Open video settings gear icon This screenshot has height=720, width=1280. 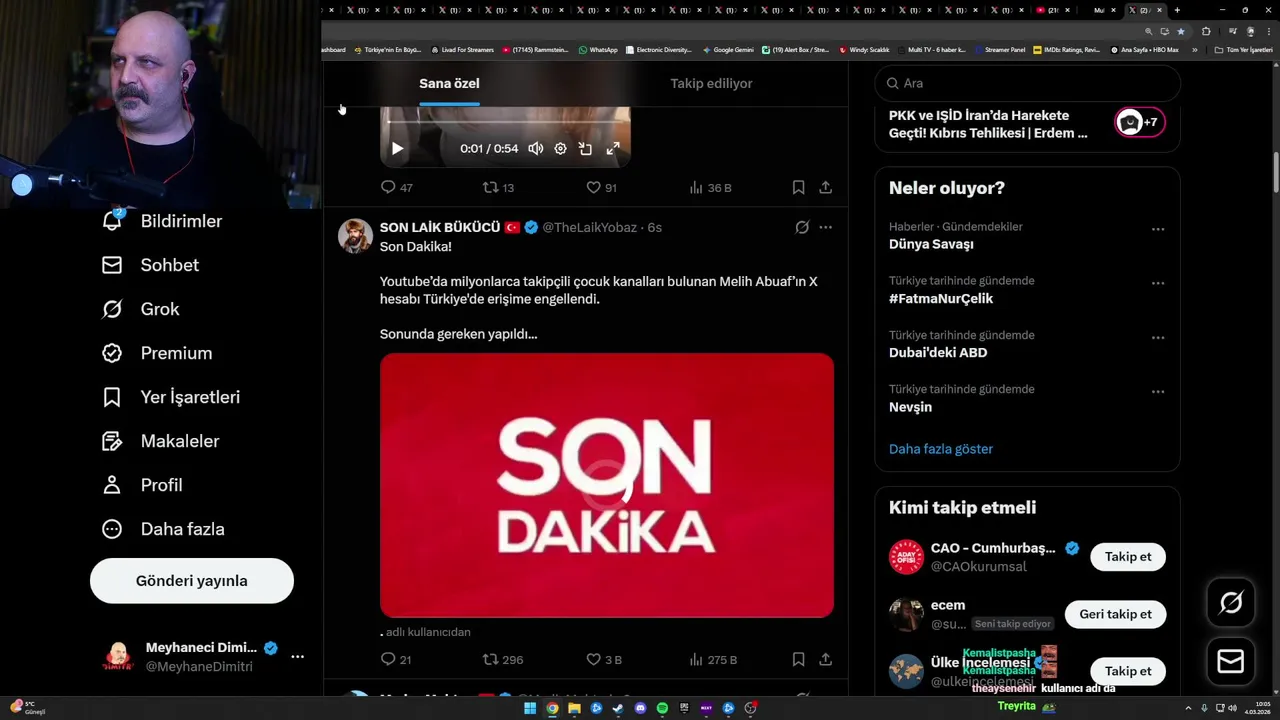[x=560, y=148]
